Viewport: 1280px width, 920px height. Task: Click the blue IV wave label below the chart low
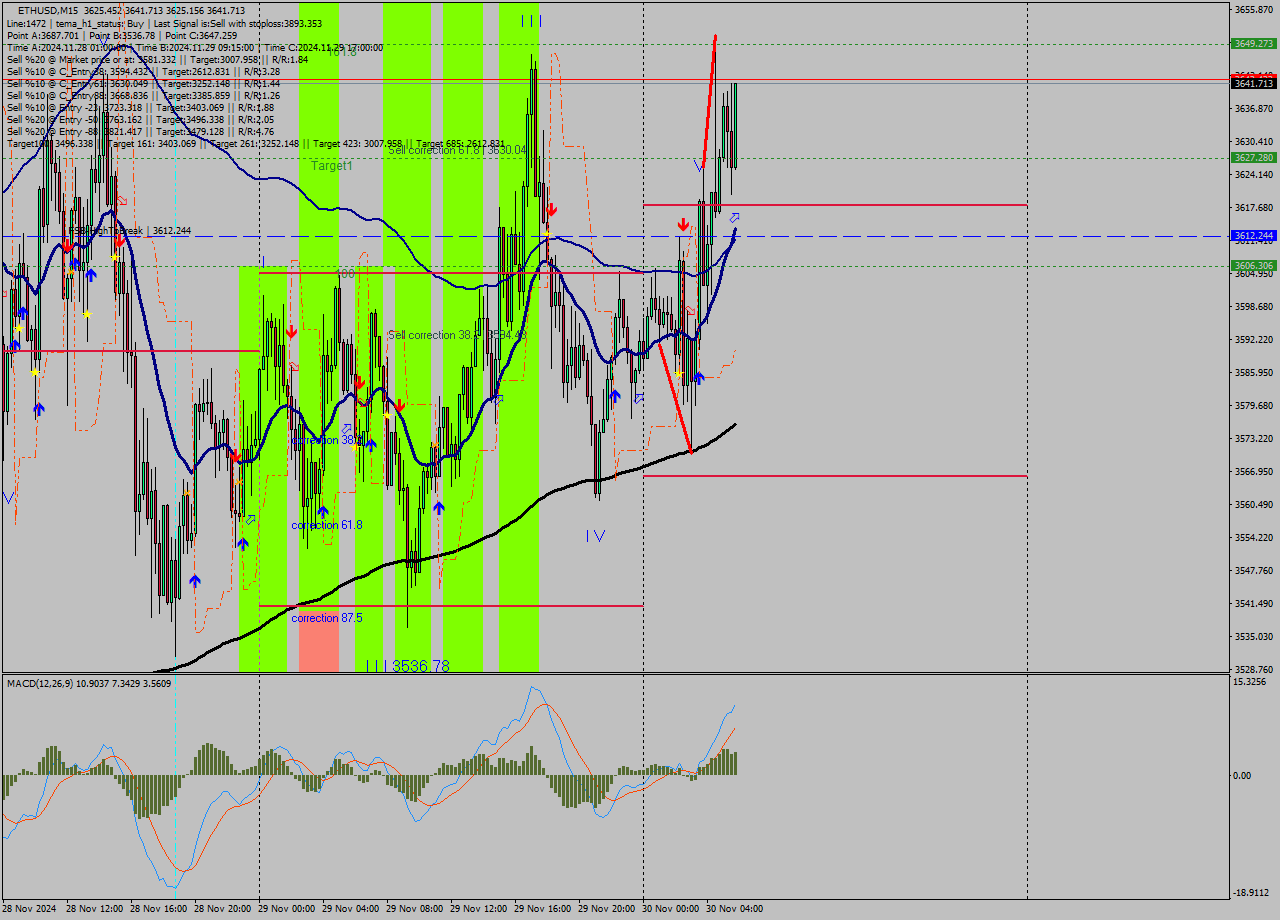pos(595,536)
